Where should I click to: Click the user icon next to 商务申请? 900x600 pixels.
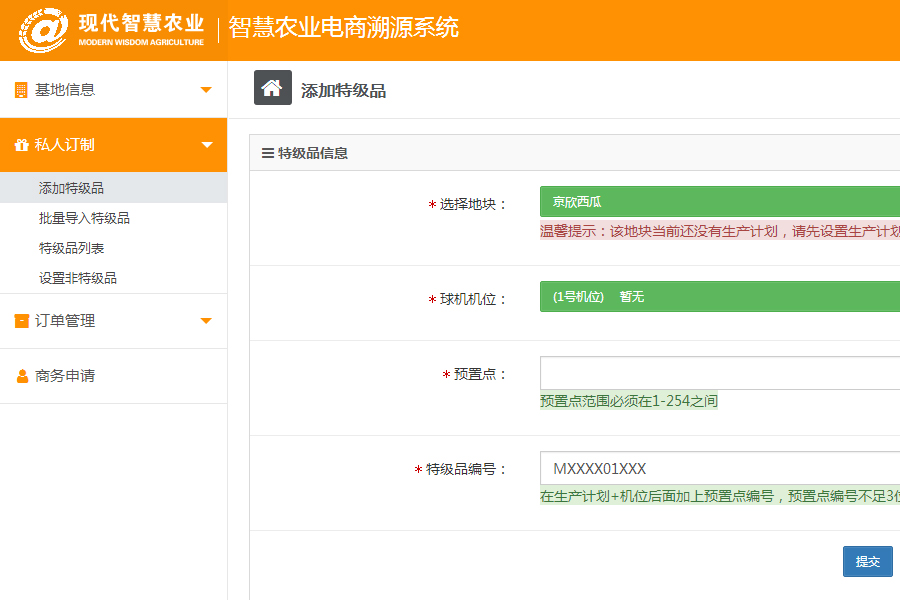21,377
